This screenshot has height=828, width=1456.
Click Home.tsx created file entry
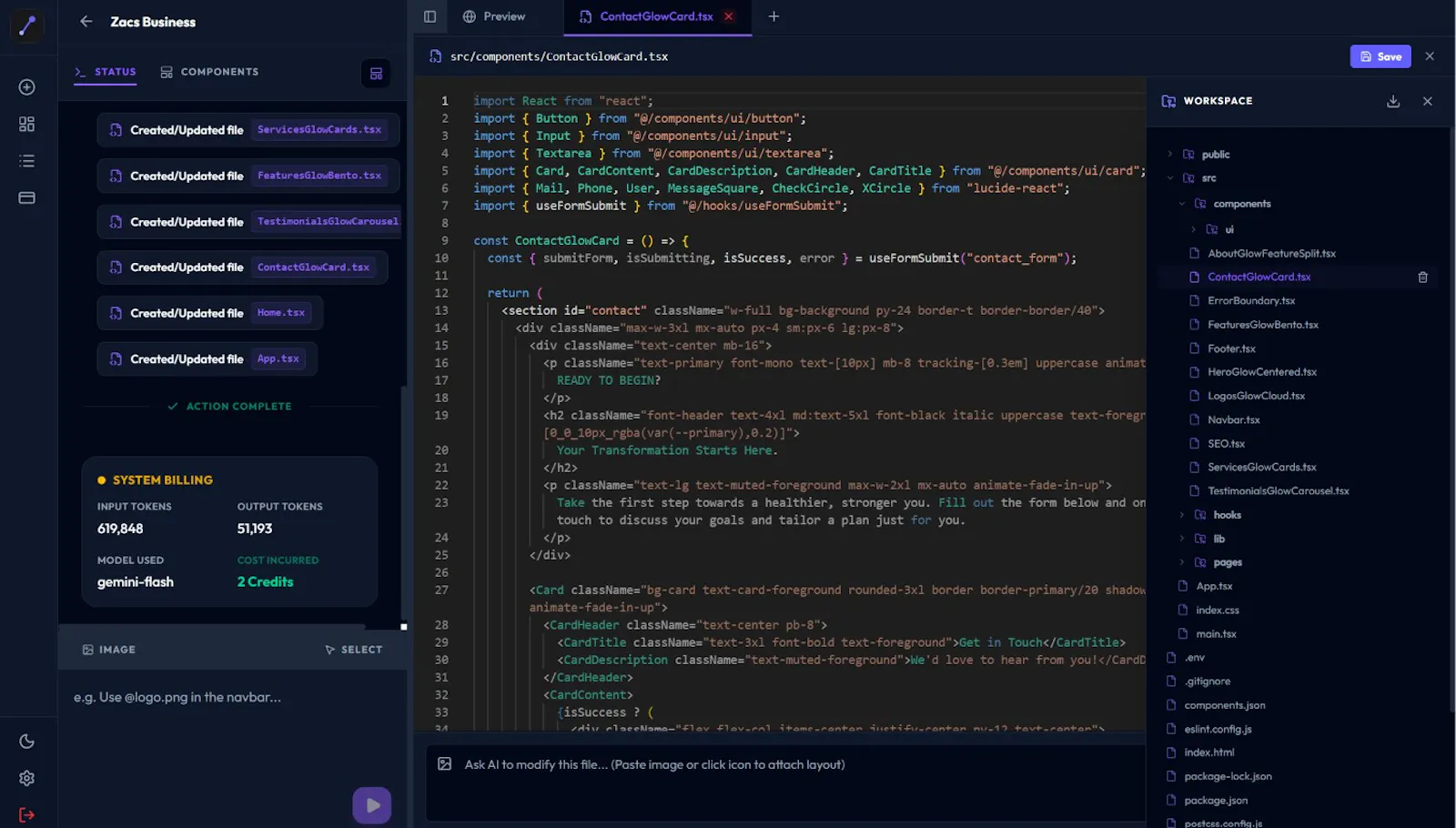coord(210,313)
